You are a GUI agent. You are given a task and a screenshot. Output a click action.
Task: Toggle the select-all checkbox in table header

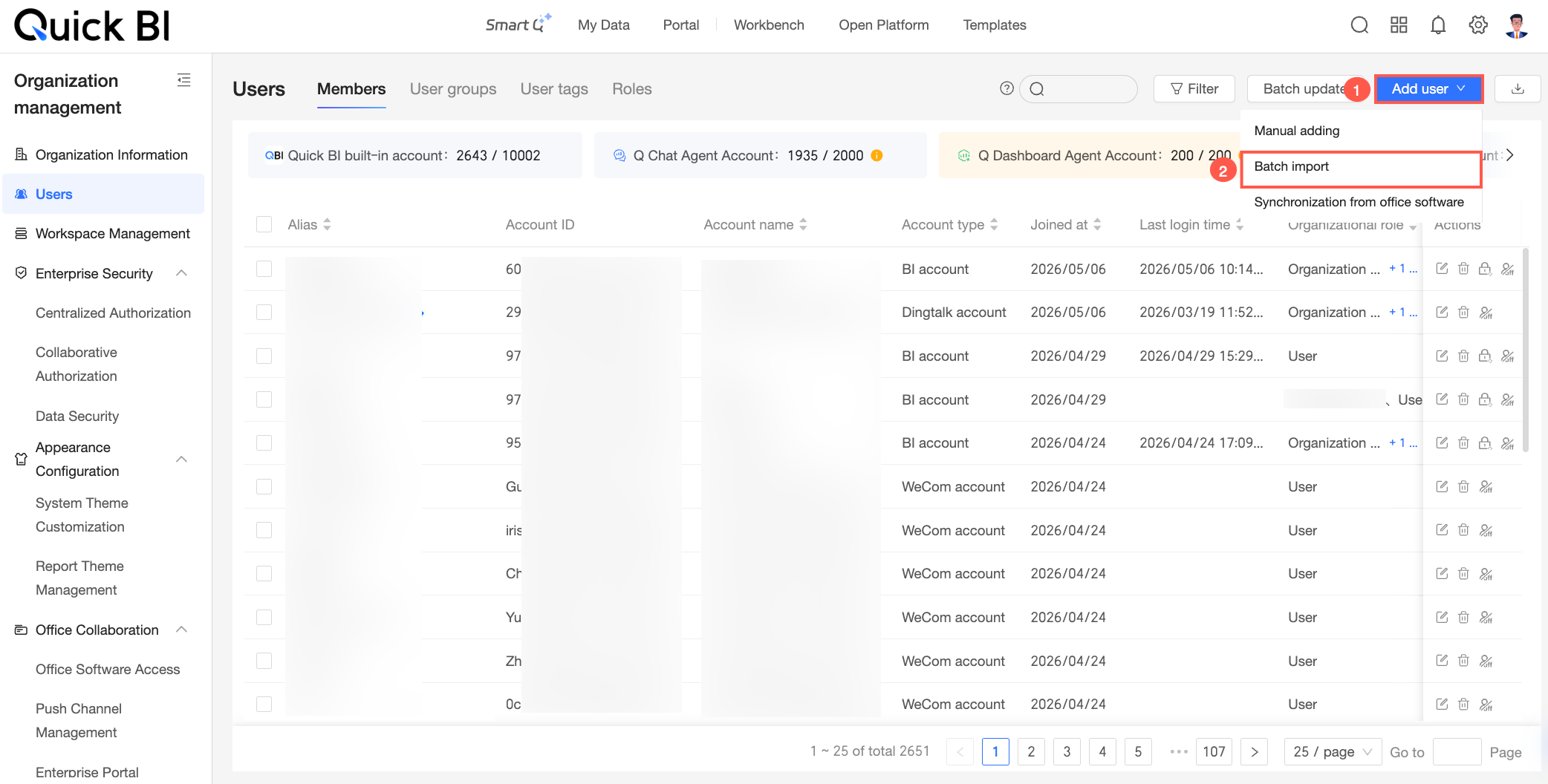(264, 224)
